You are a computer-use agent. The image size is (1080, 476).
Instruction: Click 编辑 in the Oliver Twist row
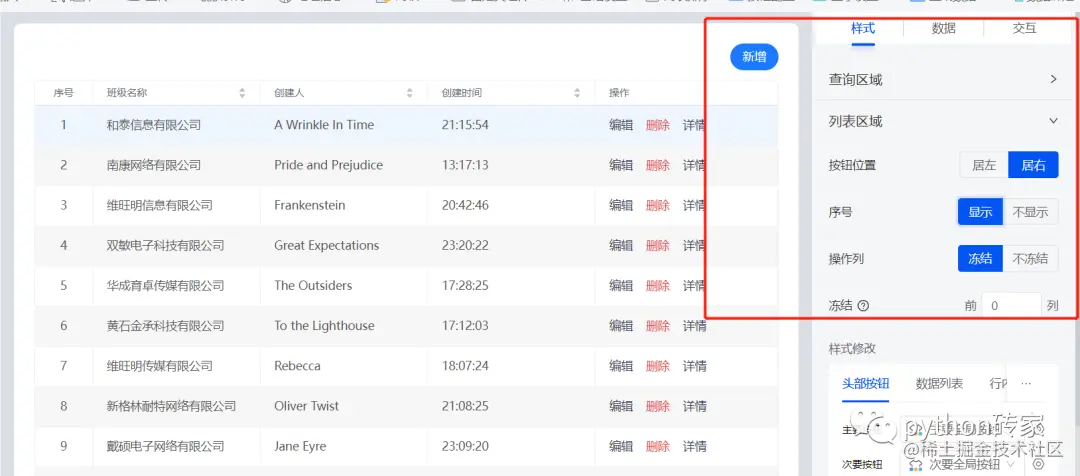pos(621,406)
